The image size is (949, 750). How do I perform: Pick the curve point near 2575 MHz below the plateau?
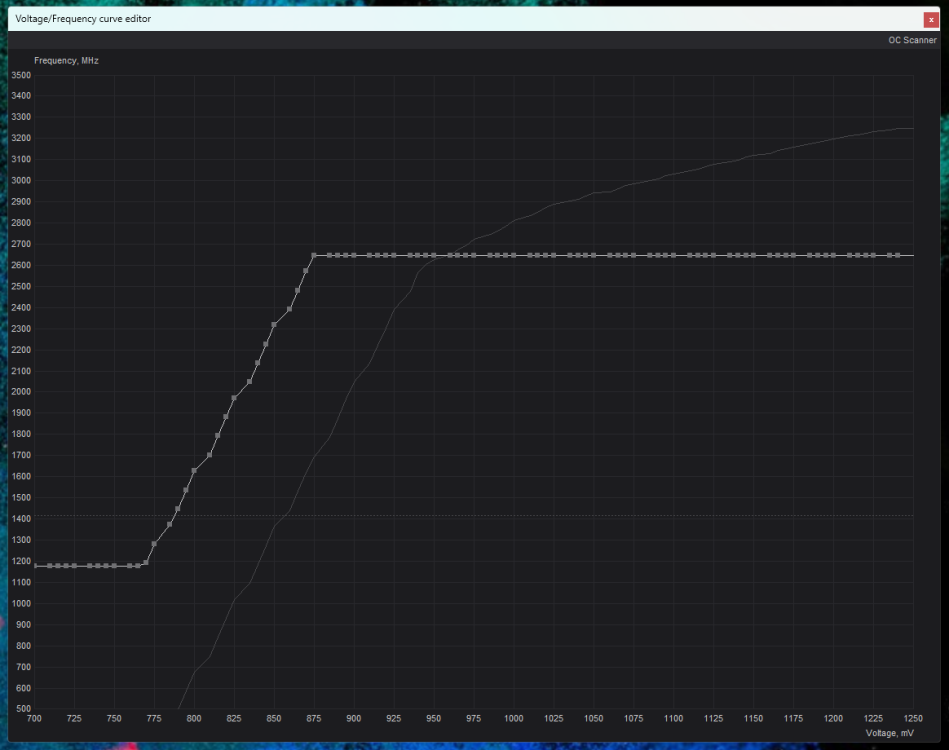tap(306, 271)
